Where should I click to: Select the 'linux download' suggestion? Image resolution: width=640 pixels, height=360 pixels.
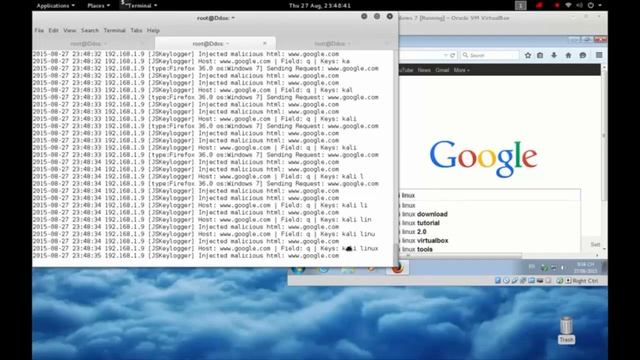click(x=424, y=214)
